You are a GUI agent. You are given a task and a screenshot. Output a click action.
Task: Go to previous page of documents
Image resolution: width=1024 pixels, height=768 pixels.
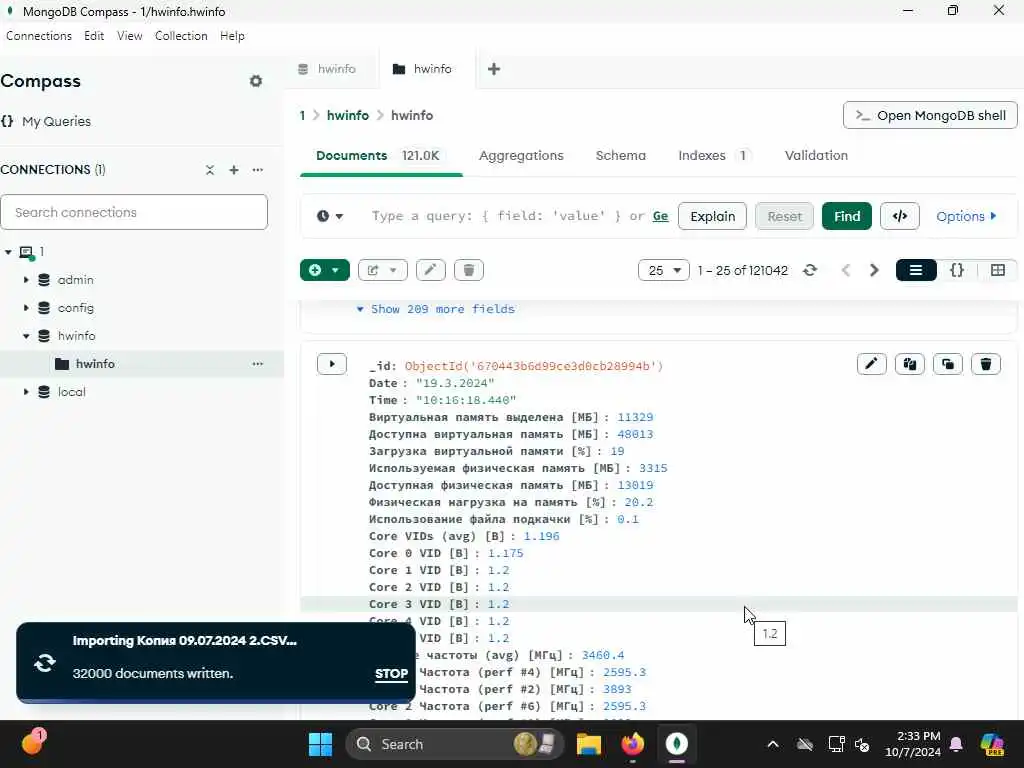pyautogui.click(x=846, y=270)
